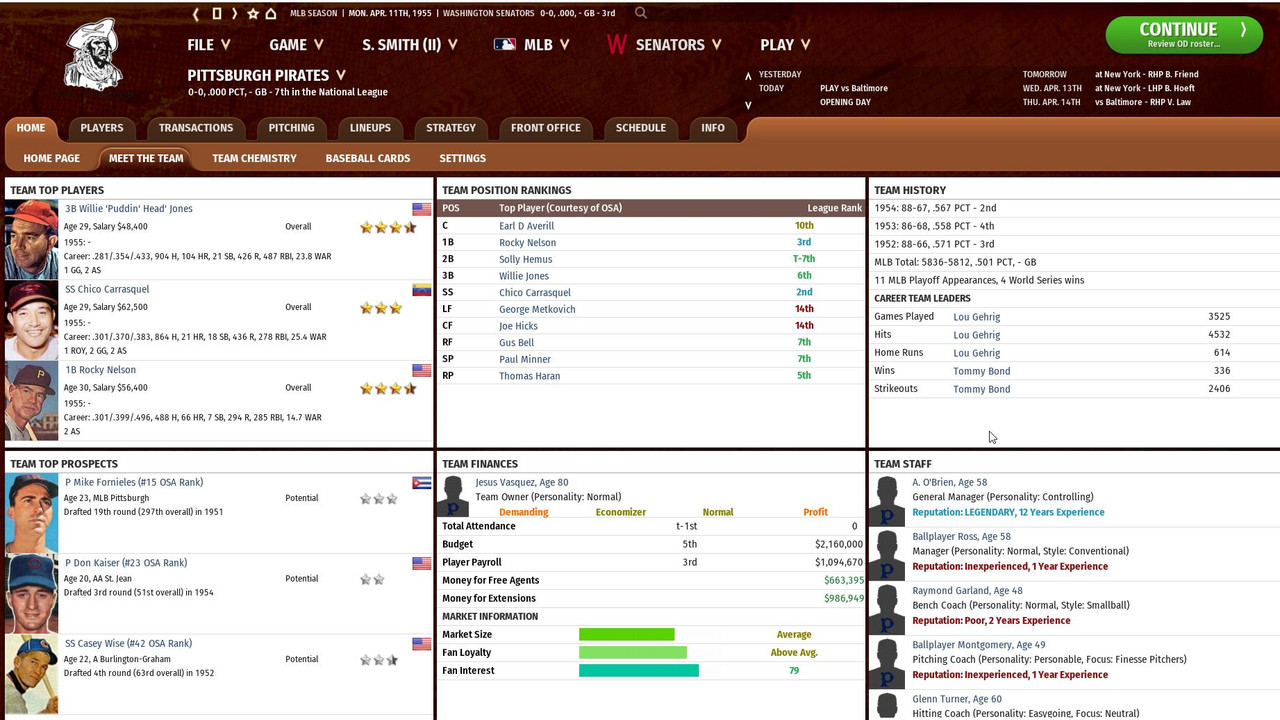Open Willie 'Puddin' Head' Jones player link
This screenshot has width=1280, height=720.
[x=129, y=209]
